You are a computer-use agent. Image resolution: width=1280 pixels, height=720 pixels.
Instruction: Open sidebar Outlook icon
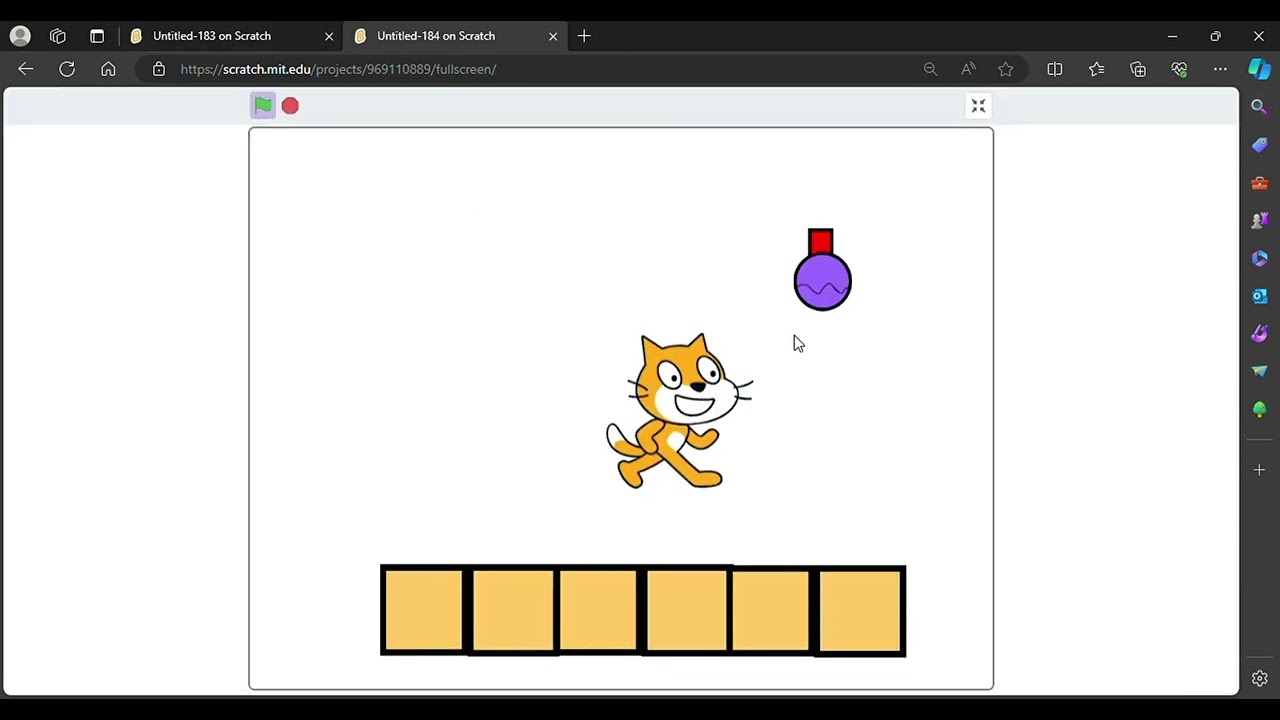1259,296
